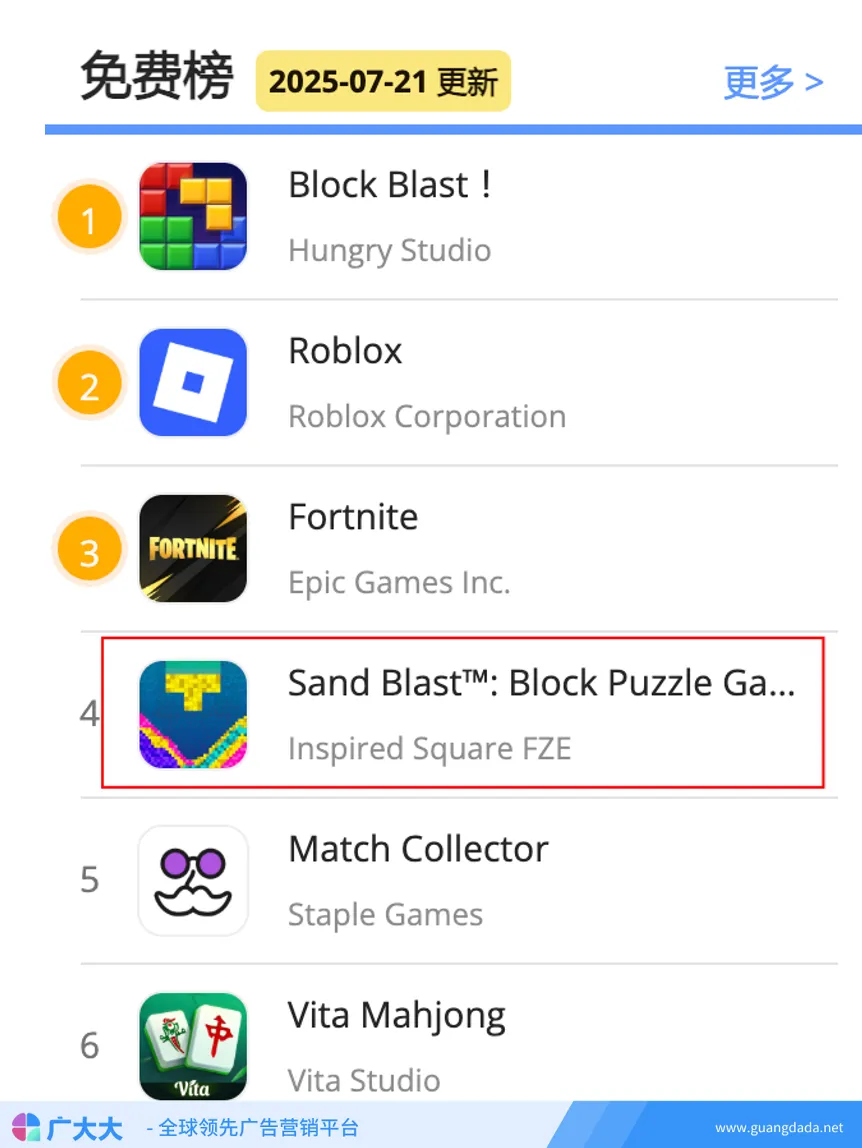Click the Epic Games Inc. developer name
Viewport: 862px width, 1148px height.
point(399,583)
